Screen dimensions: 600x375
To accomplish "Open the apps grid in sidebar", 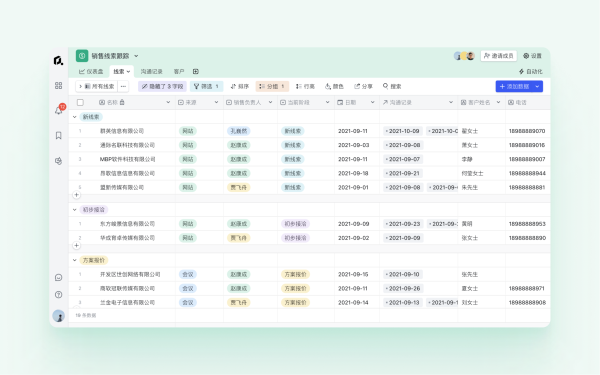I will (59, 85).
